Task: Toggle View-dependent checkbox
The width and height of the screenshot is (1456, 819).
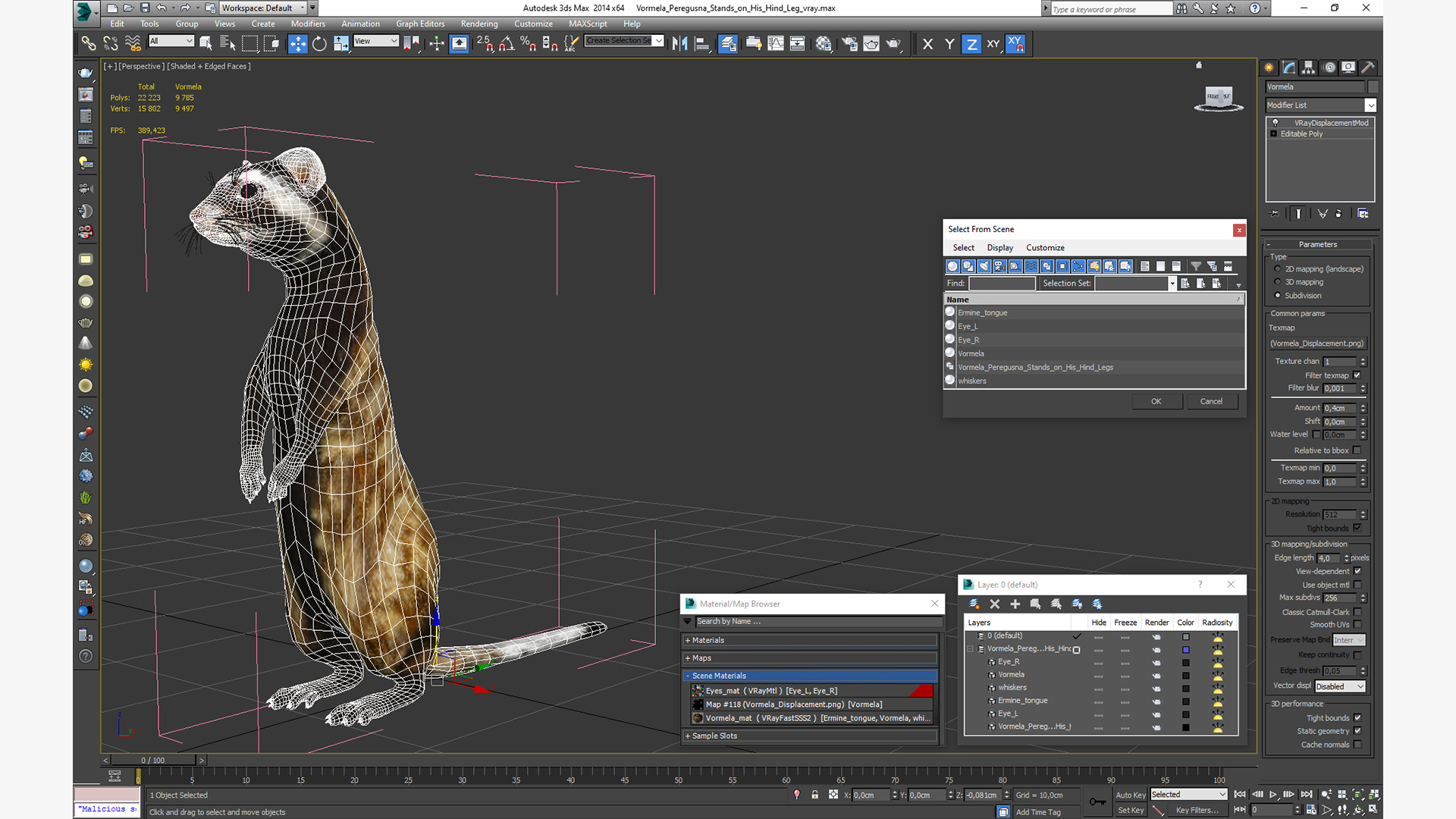Action: (x=1357, y=571)
